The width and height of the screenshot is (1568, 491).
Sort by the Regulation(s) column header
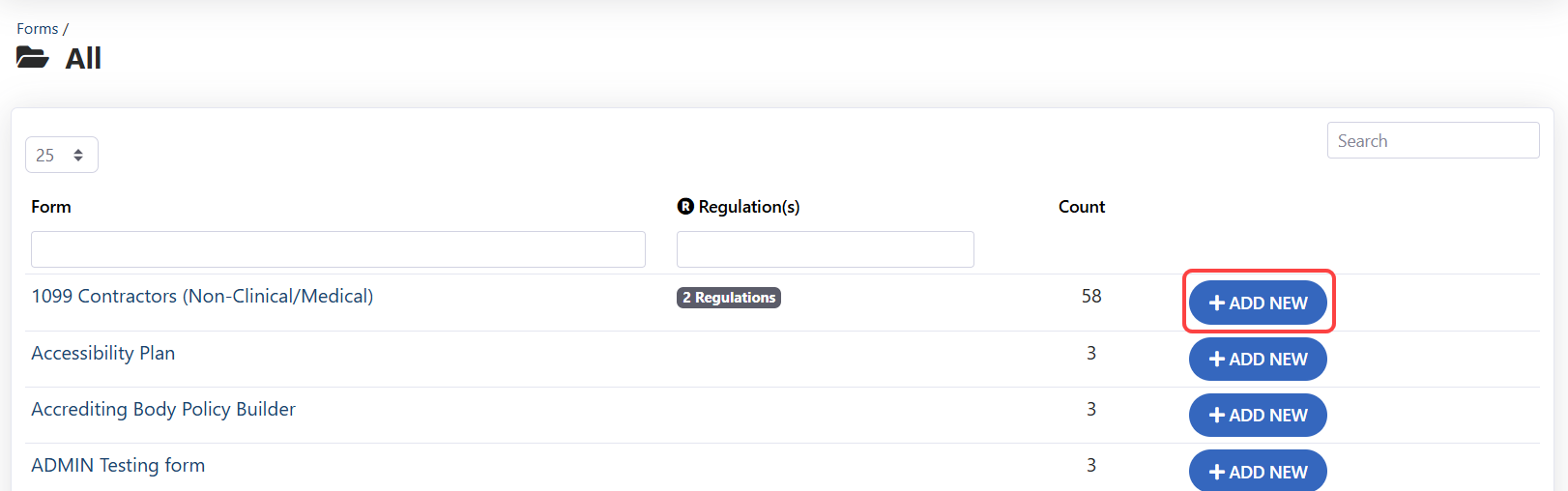click(748, 207)
